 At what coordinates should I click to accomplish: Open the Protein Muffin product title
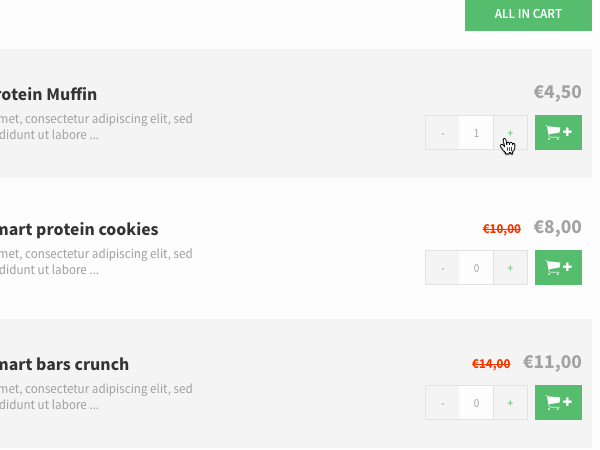(48, 94)
